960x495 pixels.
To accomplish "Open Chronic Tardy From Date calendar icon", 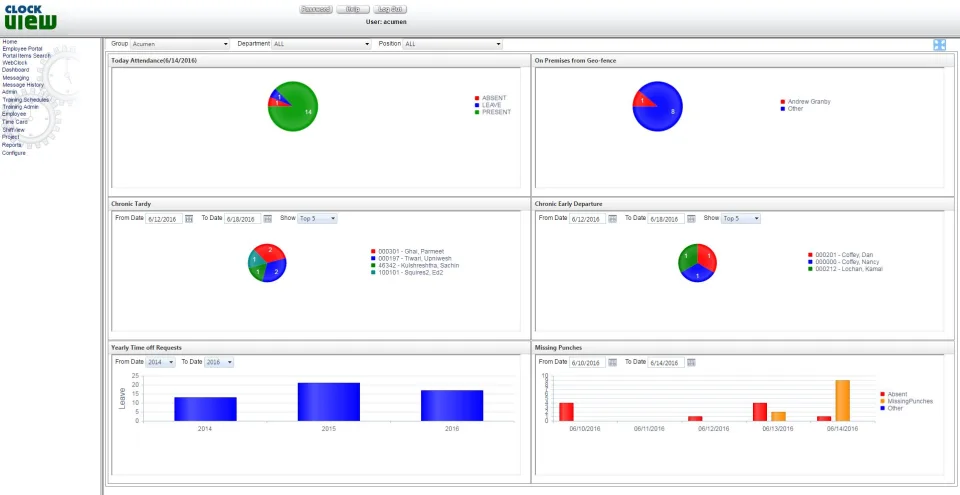I will point(189,219).
